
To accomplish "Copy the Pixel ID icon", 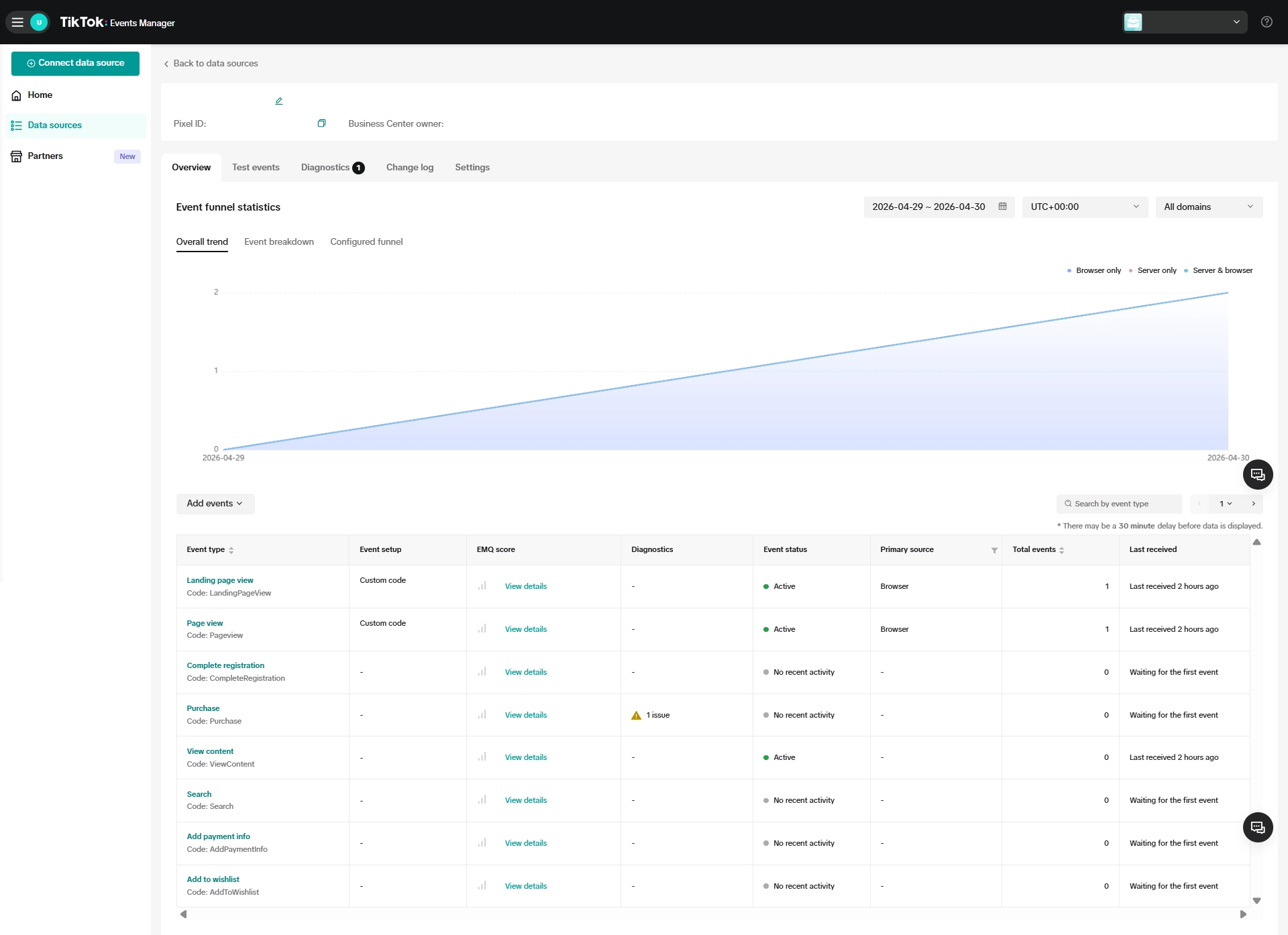I will [x=321, y=123].
